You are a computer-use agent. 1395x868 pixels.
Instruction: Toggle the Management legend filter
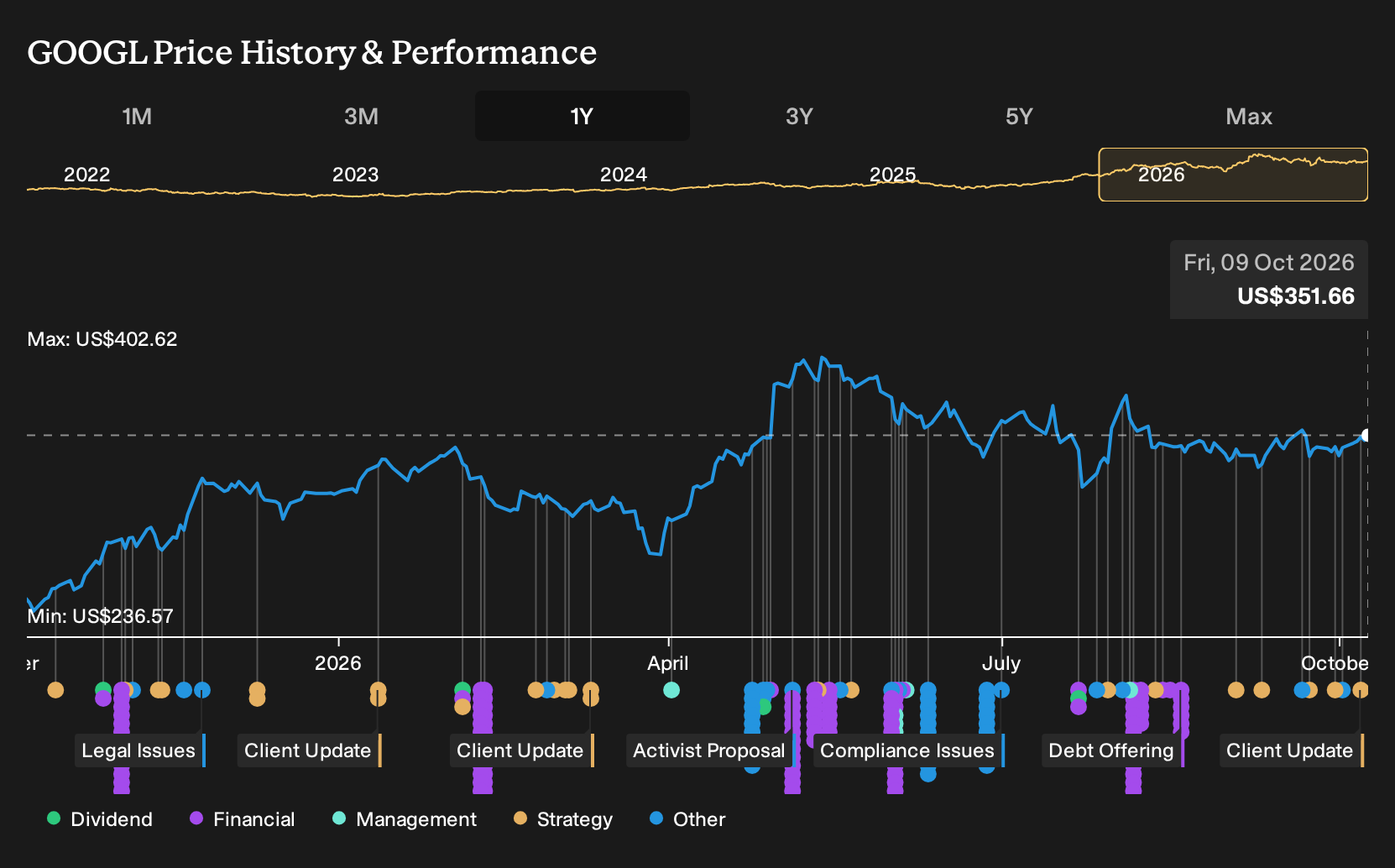click(405, 819)
